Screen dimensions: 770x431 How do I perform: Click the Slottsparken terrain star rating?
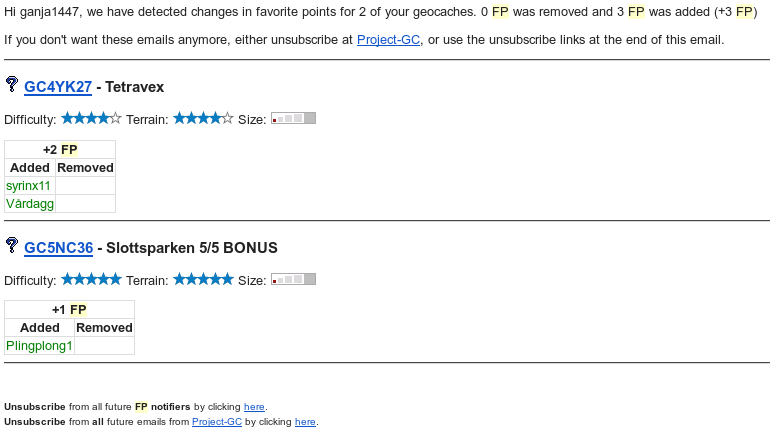click(x=203, y=279)
